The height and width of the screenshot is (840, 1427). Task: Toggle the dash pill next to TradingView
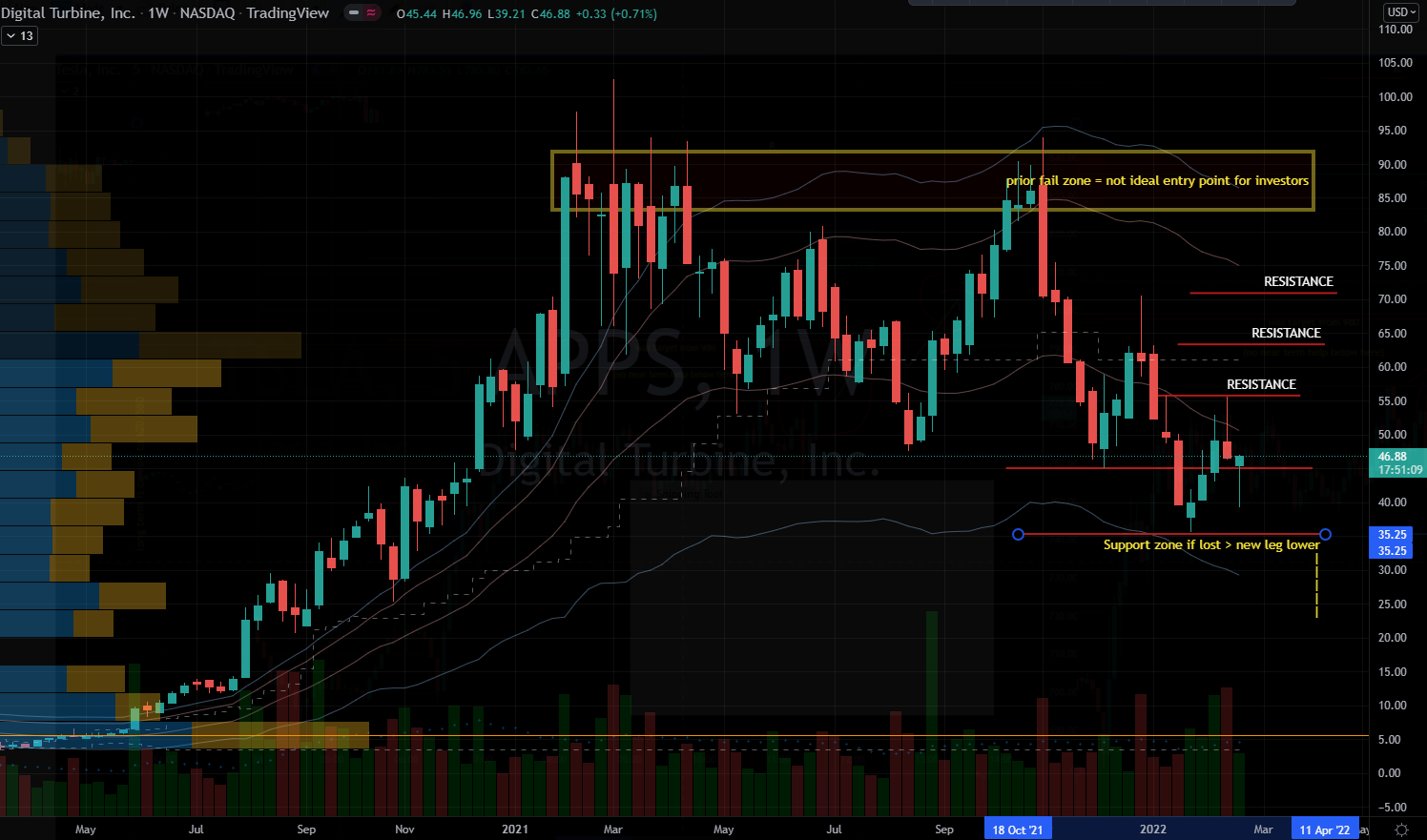pos(353,13)
